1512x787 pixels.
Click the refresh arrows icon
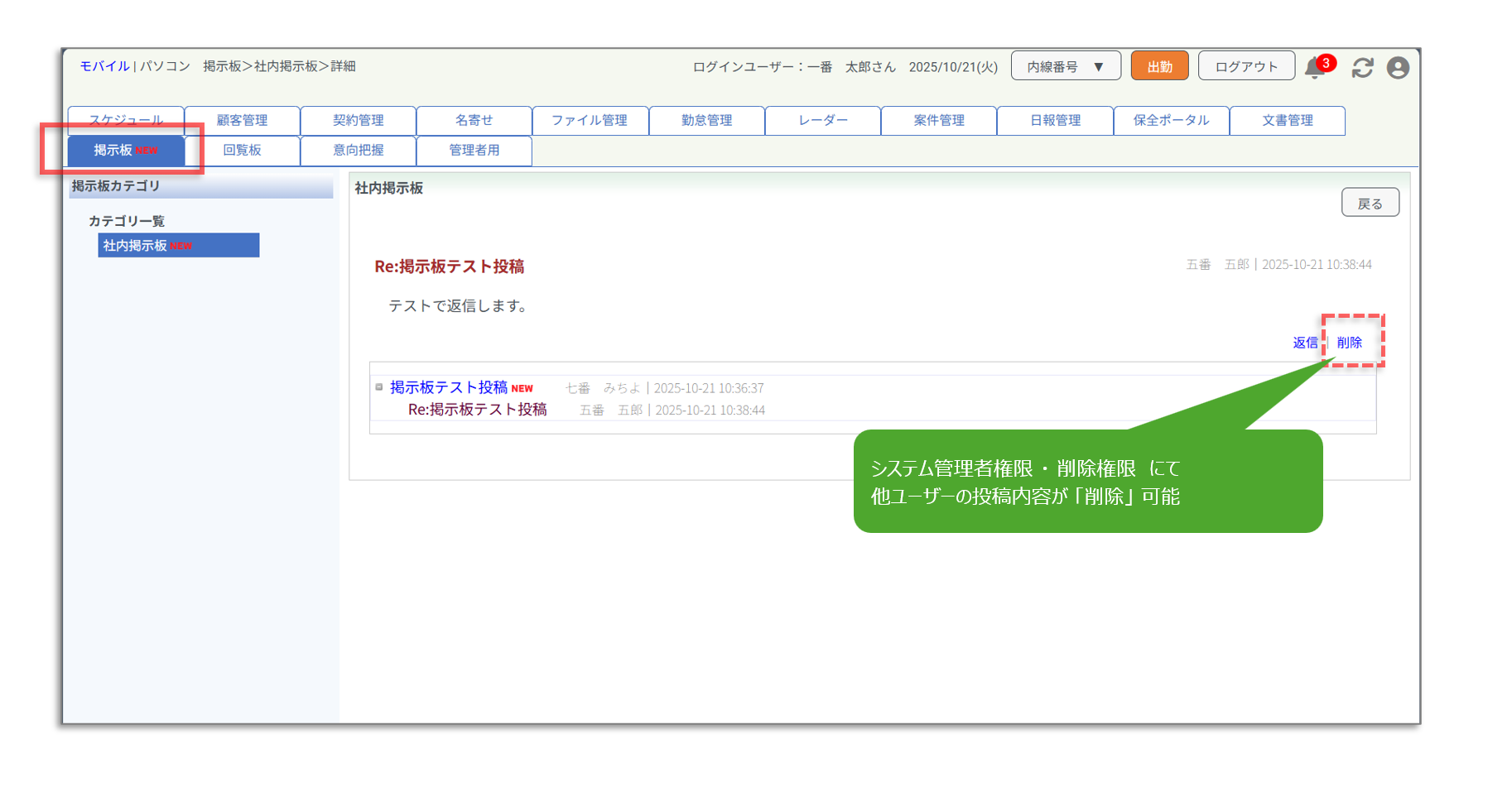(x=1362, y=68)
